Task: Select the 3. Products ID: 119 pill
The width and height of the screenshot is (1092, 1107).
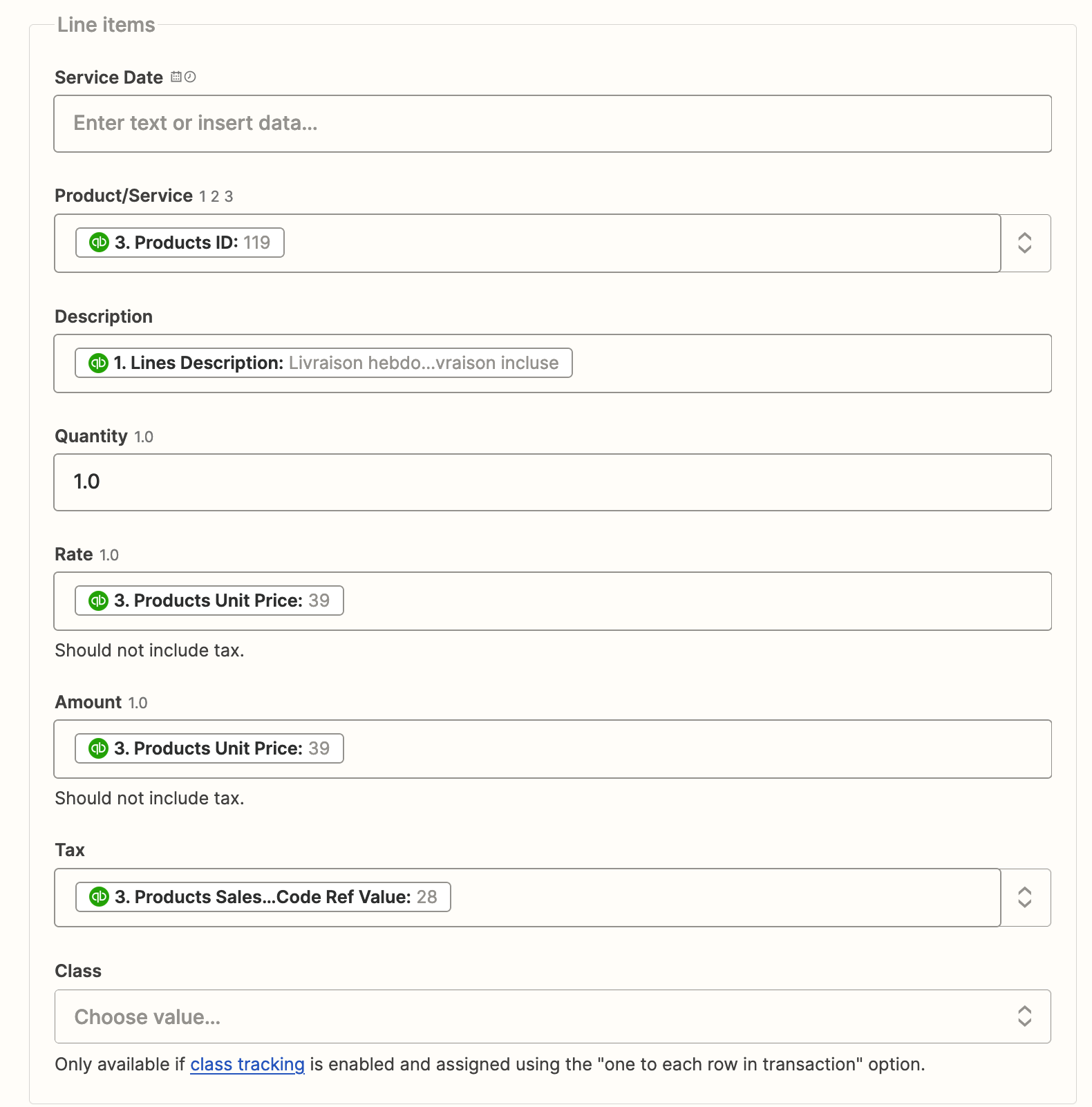Action: (x=180, y=243)
